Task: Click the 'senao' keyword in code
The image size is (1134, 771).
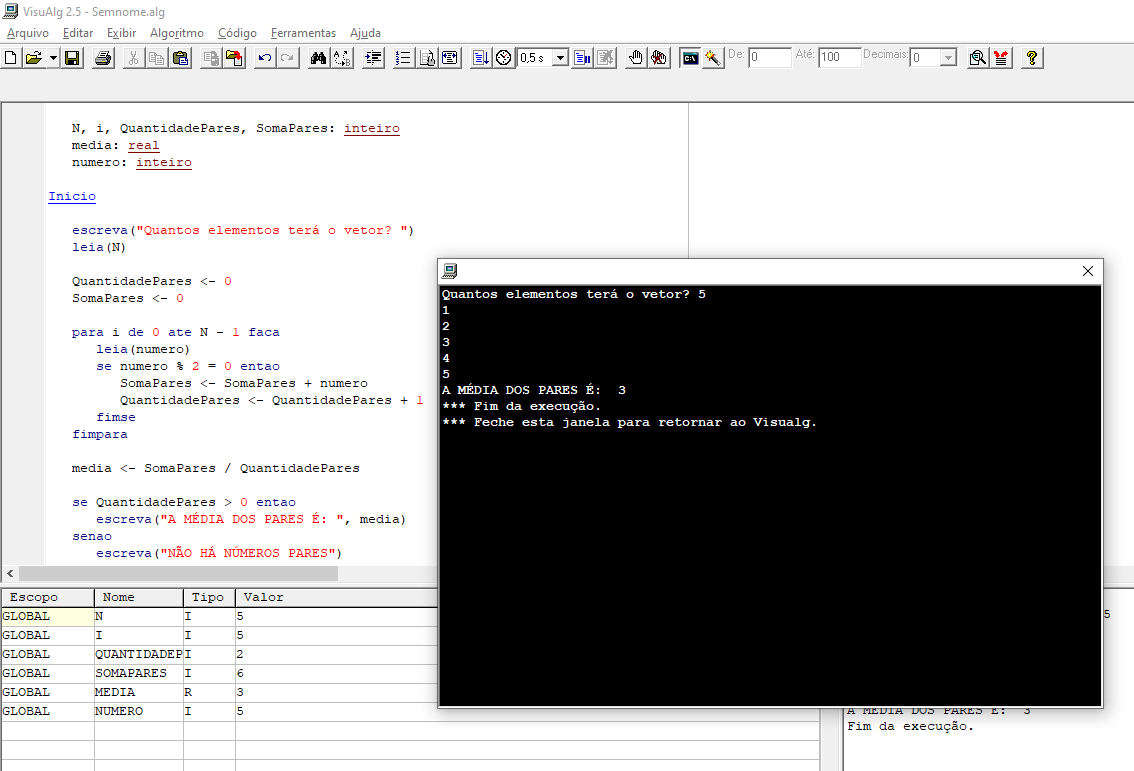Action: (92, 536)
